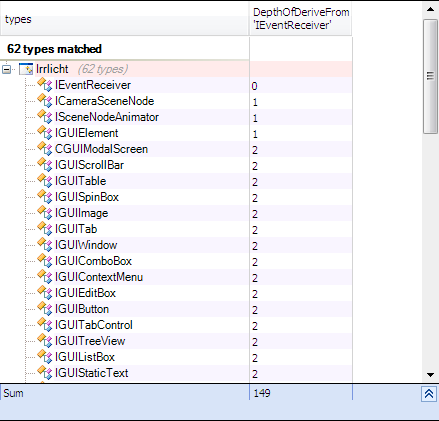Click the Irrlicht assembly icon
This screenshot has width=439, height=421.
coord(26,69)
